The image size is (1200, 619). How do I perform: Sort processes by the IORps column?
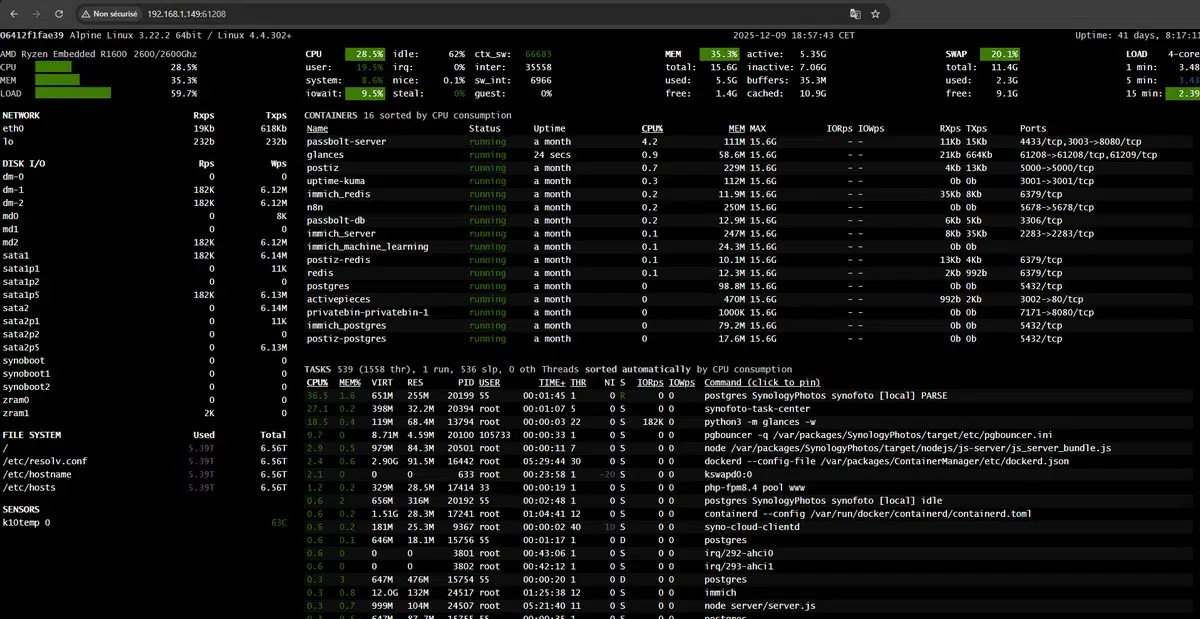click(649, 382)
